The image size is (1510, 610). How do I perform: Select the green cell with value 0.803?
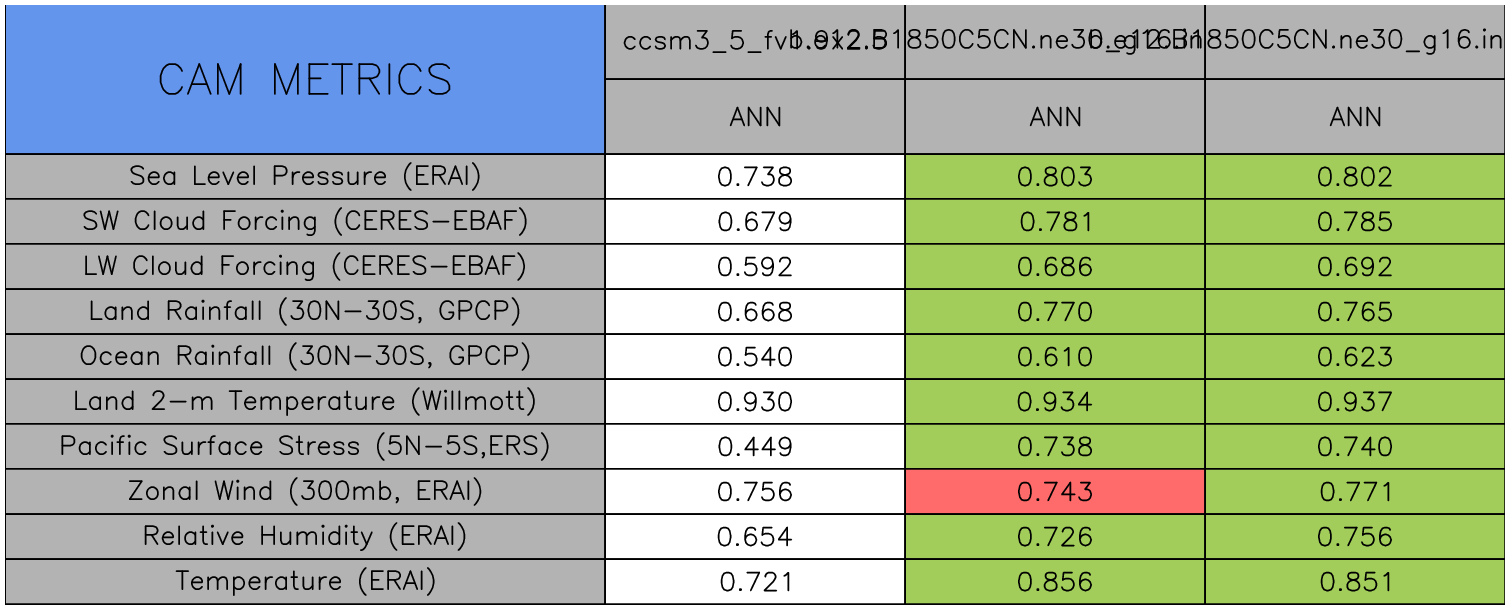pos(1055,177)
